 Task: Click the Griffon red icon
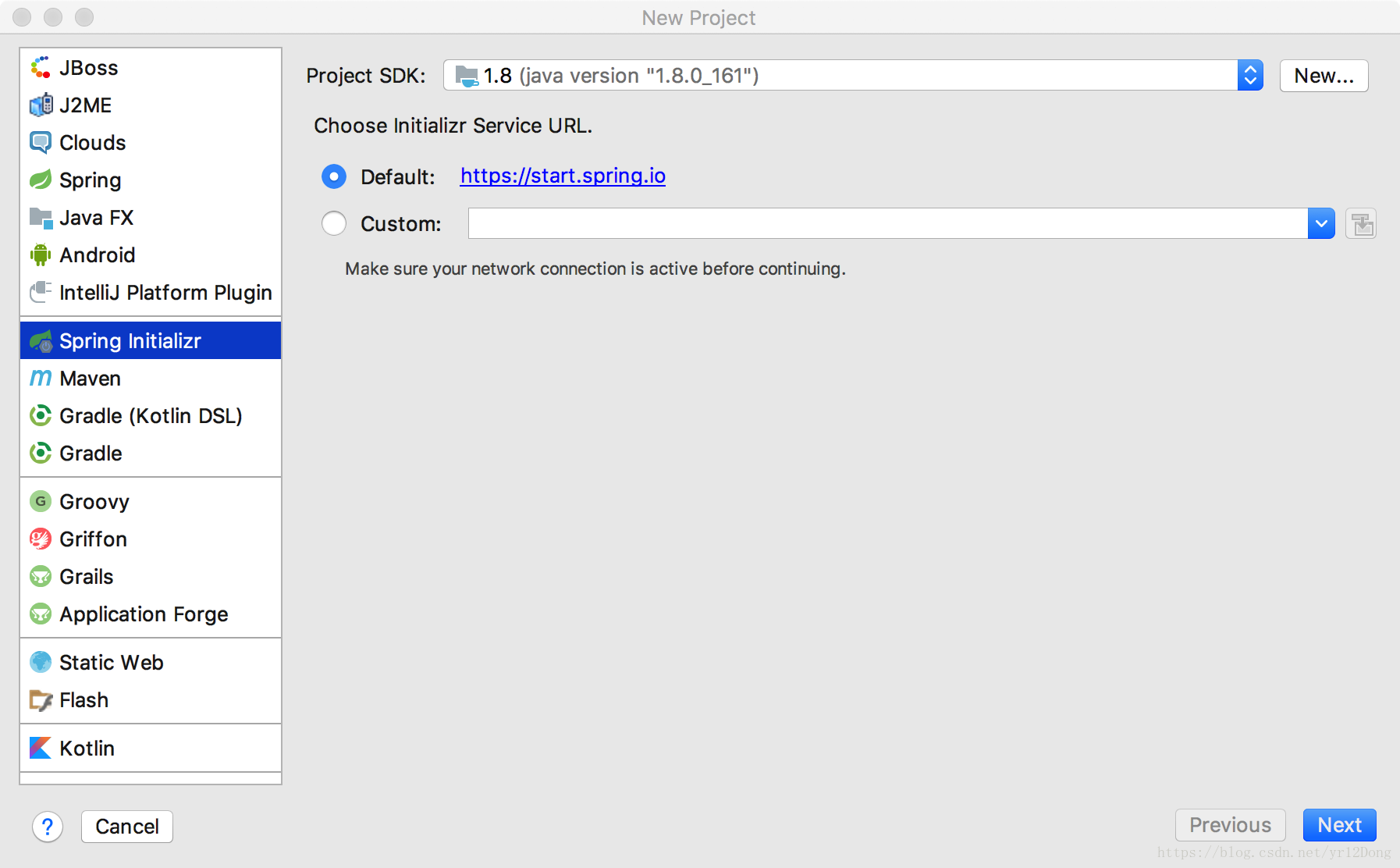tap(41, 539)
